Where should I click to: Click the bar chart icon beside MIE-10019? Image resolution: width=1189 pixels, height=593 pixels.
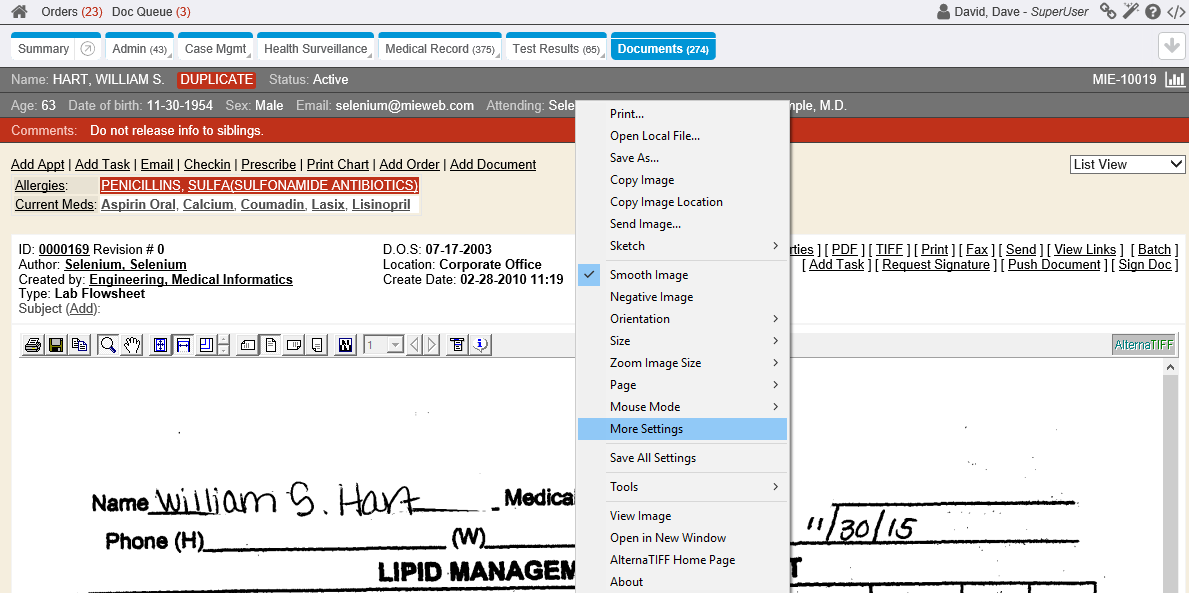click(x=1174, y=80)
